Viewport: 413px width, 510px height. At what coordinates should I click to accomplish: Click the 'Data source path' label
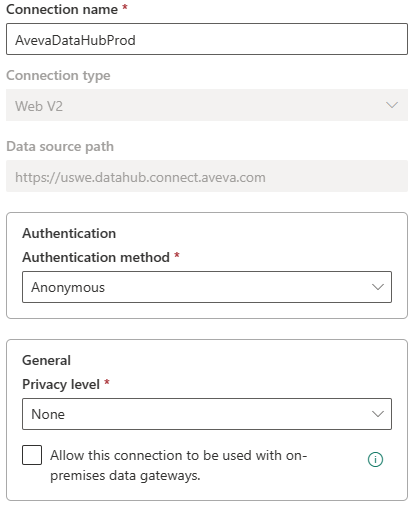pos(60,147)
